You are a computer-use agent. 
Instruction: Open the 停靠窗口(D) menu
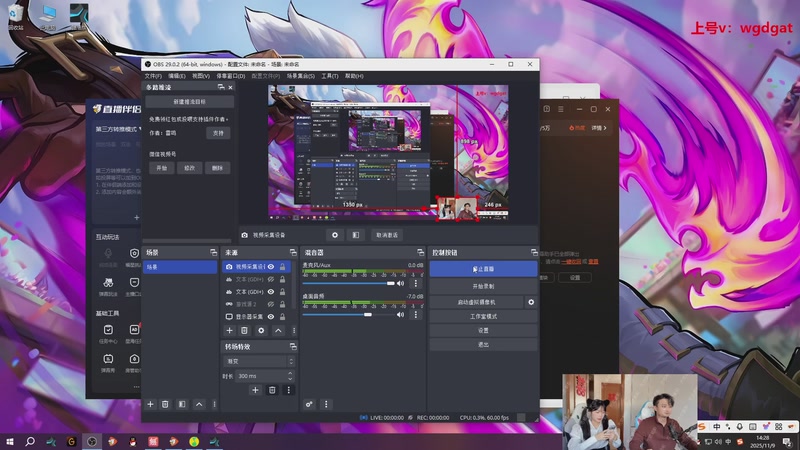click(x=231, y=76)
